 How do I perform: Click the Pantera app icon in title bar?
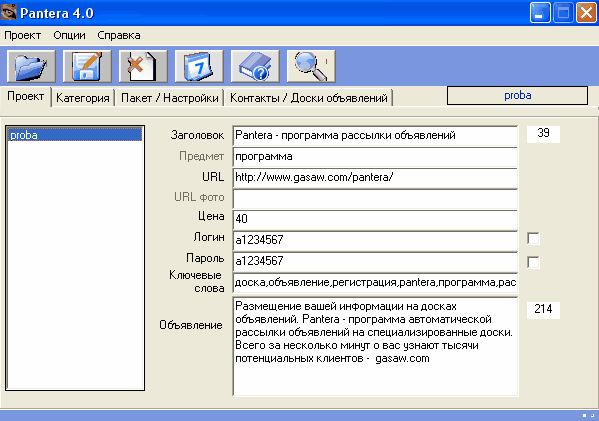click(8, 12)
